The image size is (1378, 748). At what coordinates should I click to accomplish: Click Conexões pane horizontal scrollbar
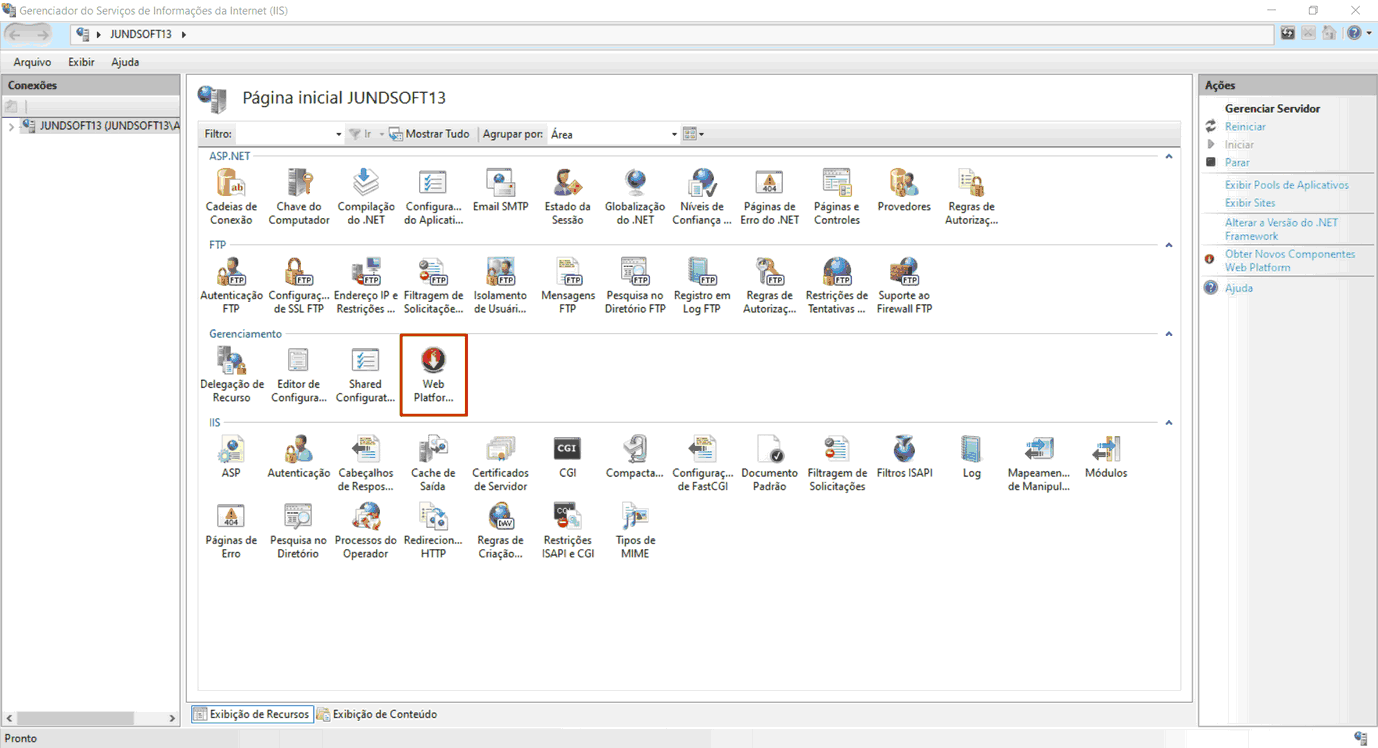pos(91,717)
